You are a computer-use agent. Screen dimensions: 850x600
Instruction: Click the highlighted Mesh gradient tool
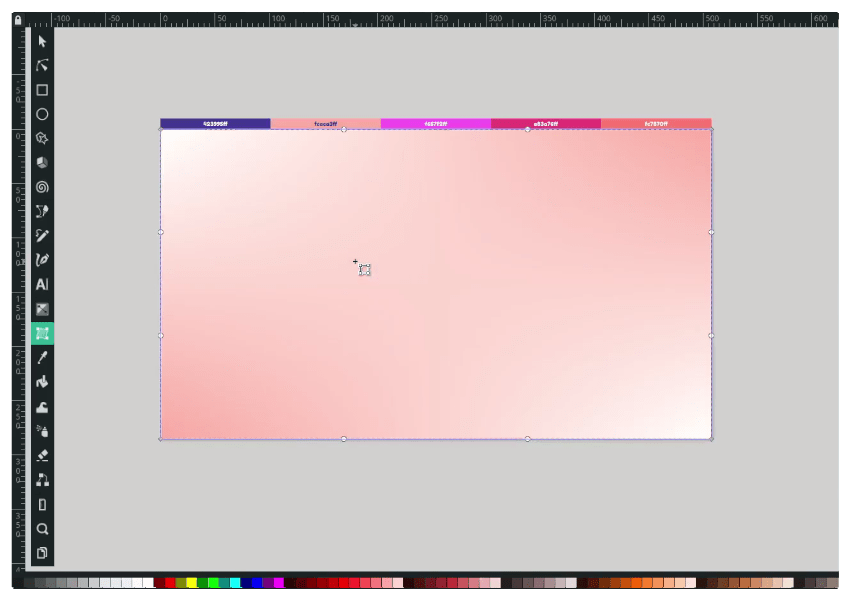(42, 333)
